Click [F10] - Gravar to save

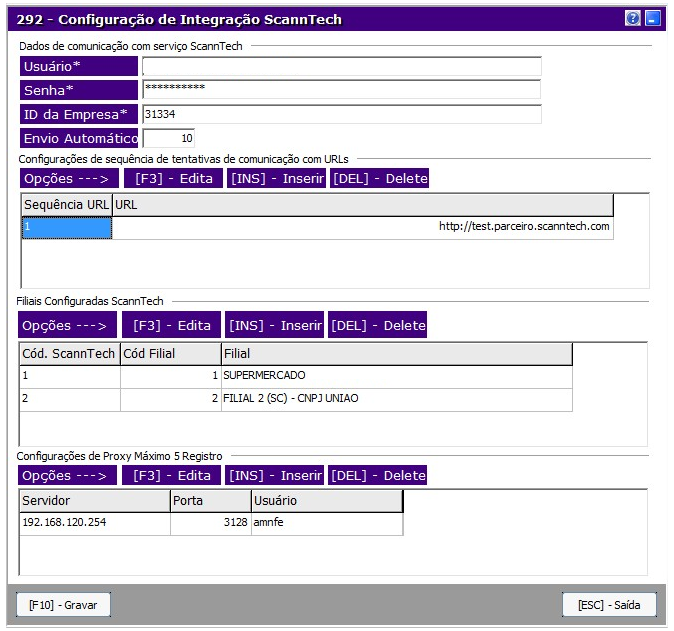tap(63, 605)
